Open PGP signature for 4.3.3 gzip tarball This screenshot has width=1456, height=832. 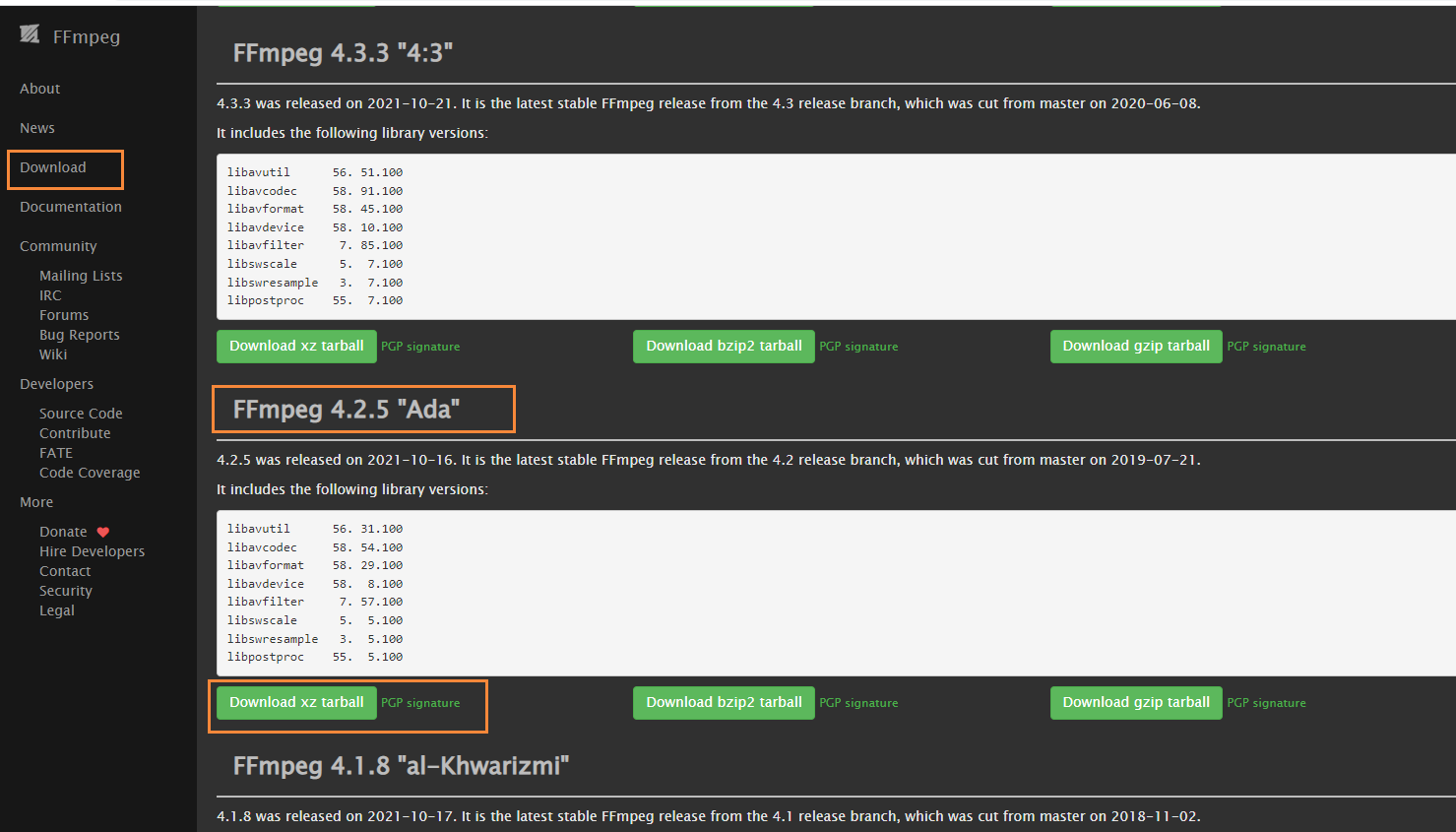[1266, 347]
